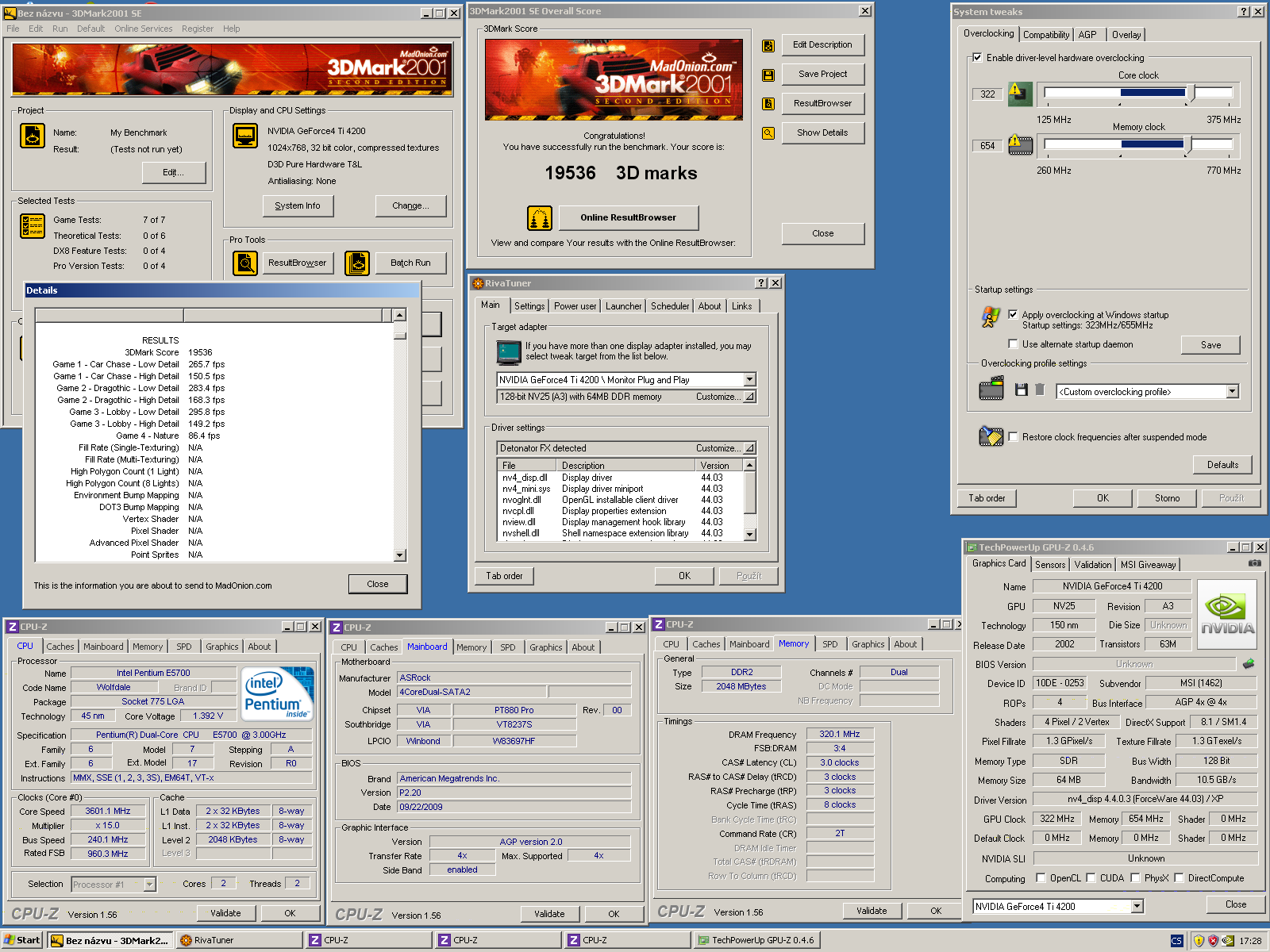This screenshot has width=1270, height=952.
Task: Click the memory clock test chip icon
Action: click(1020, 145)
